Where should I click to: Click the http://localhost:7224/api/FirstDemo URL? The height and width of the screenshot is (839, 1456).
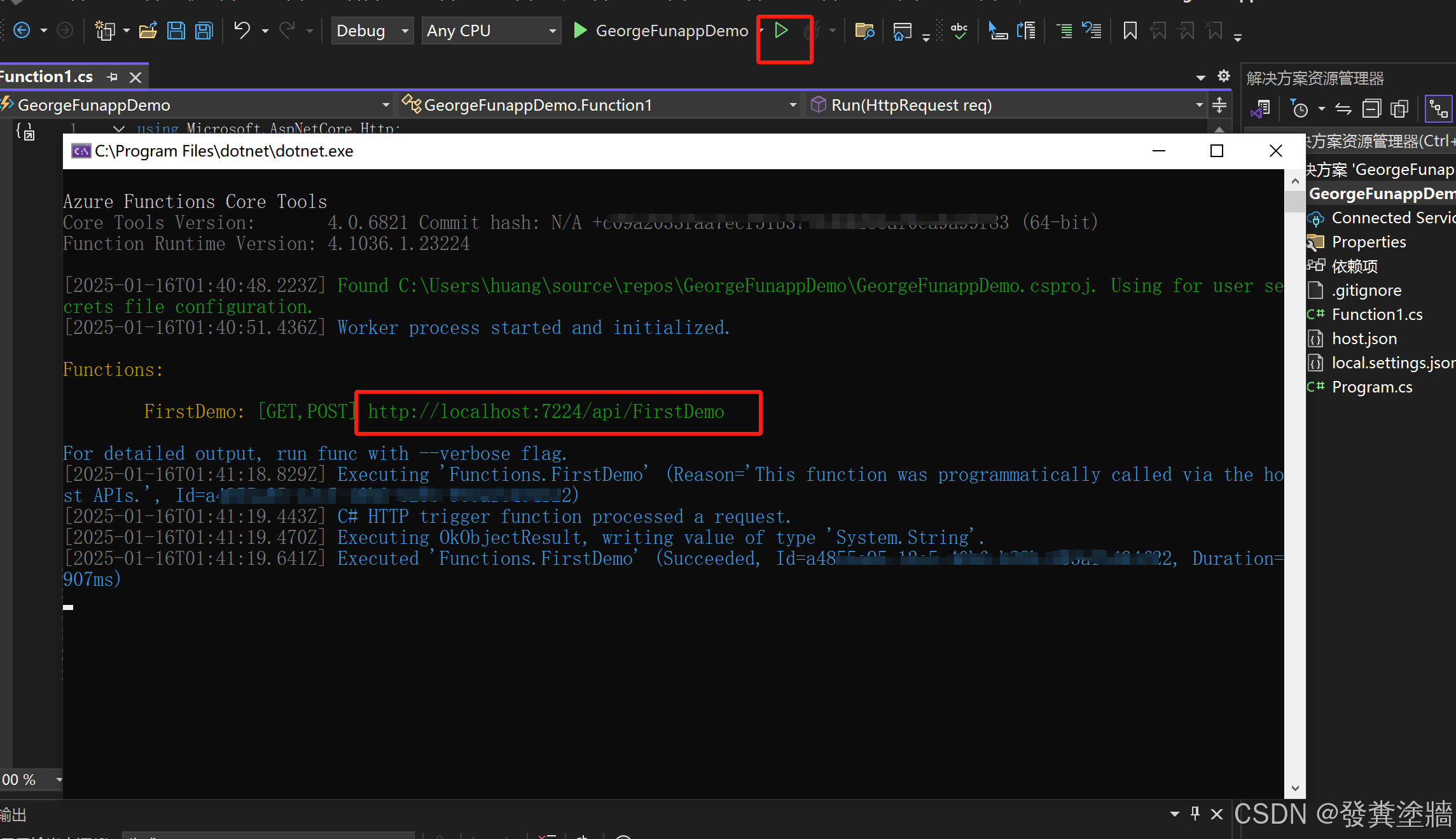coord(546,412)
